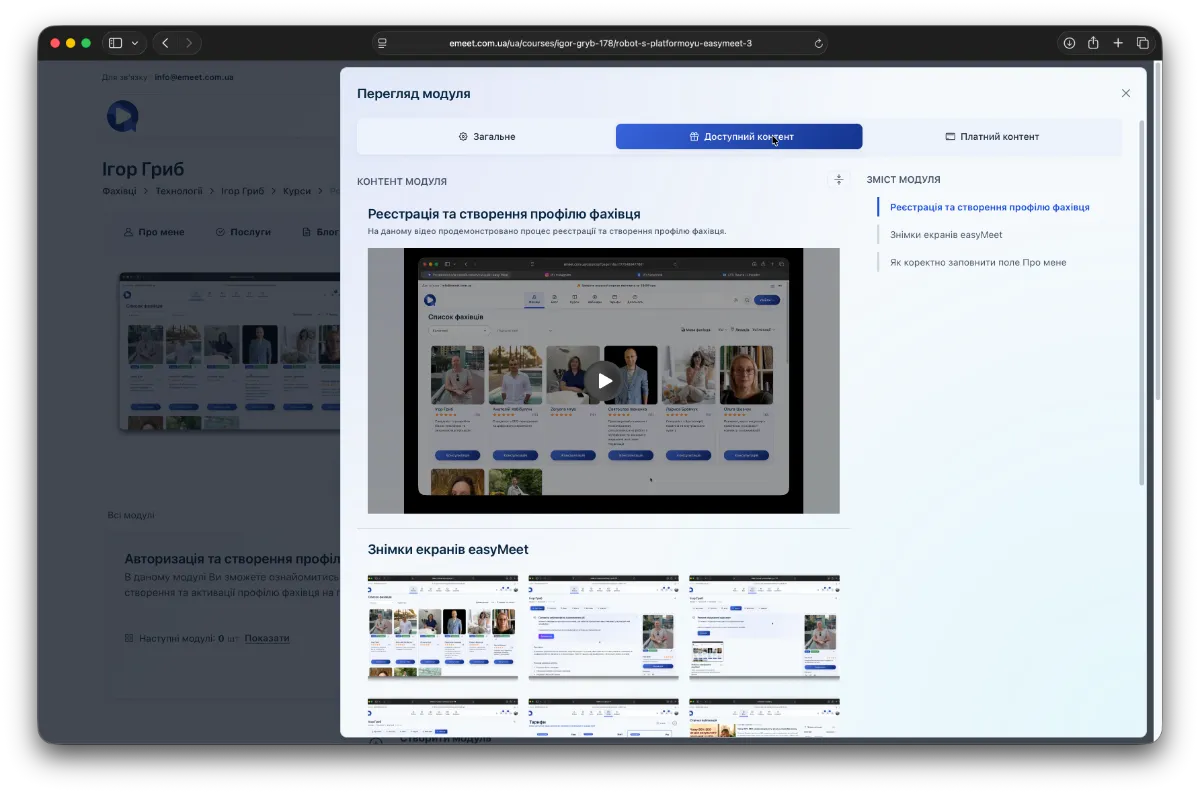Show Safari downloads
Screen dimensions: 1200x794
point(1069,43)
